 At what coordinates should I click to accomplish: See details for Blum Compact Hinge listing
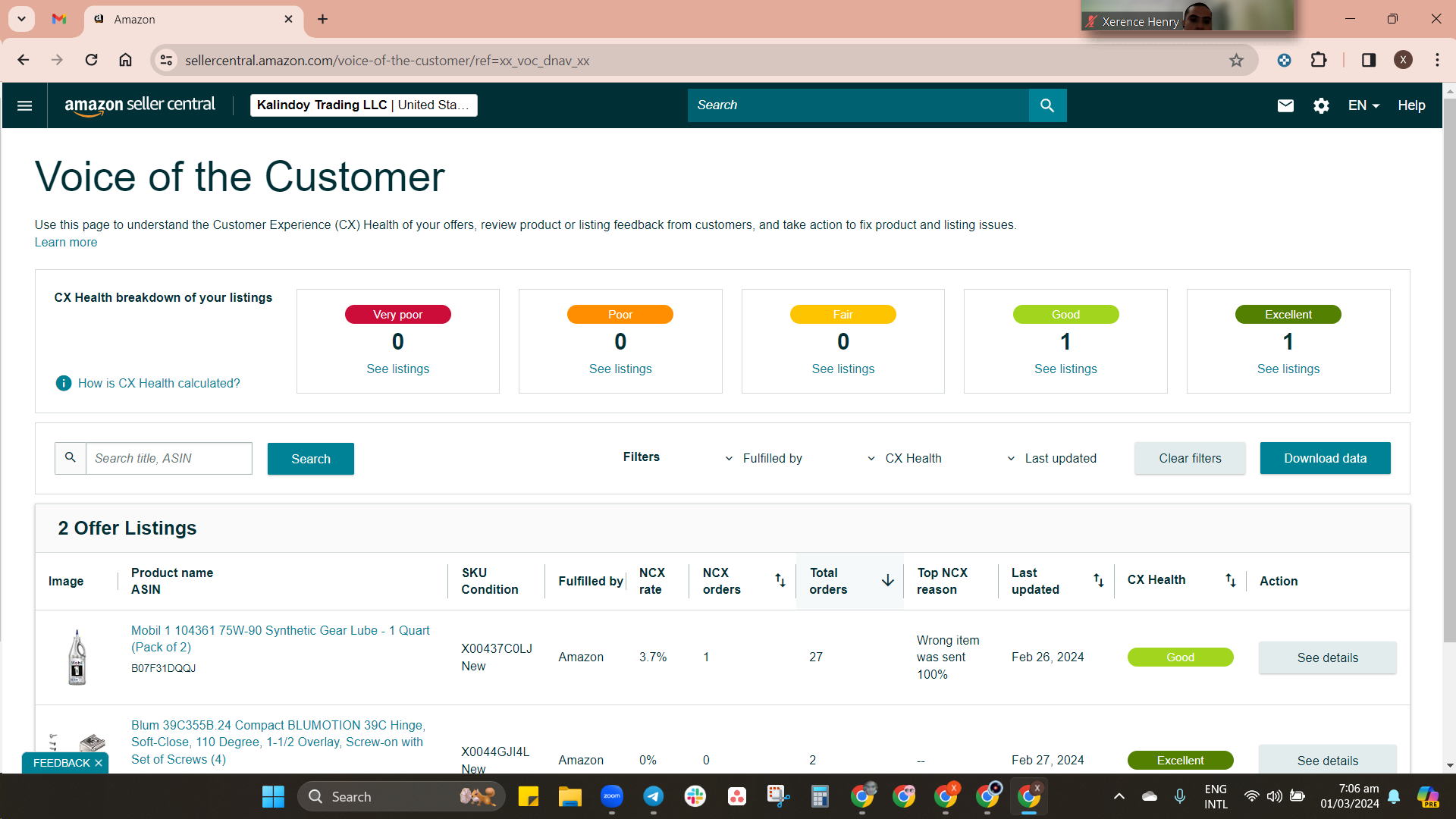point(1328,759)
